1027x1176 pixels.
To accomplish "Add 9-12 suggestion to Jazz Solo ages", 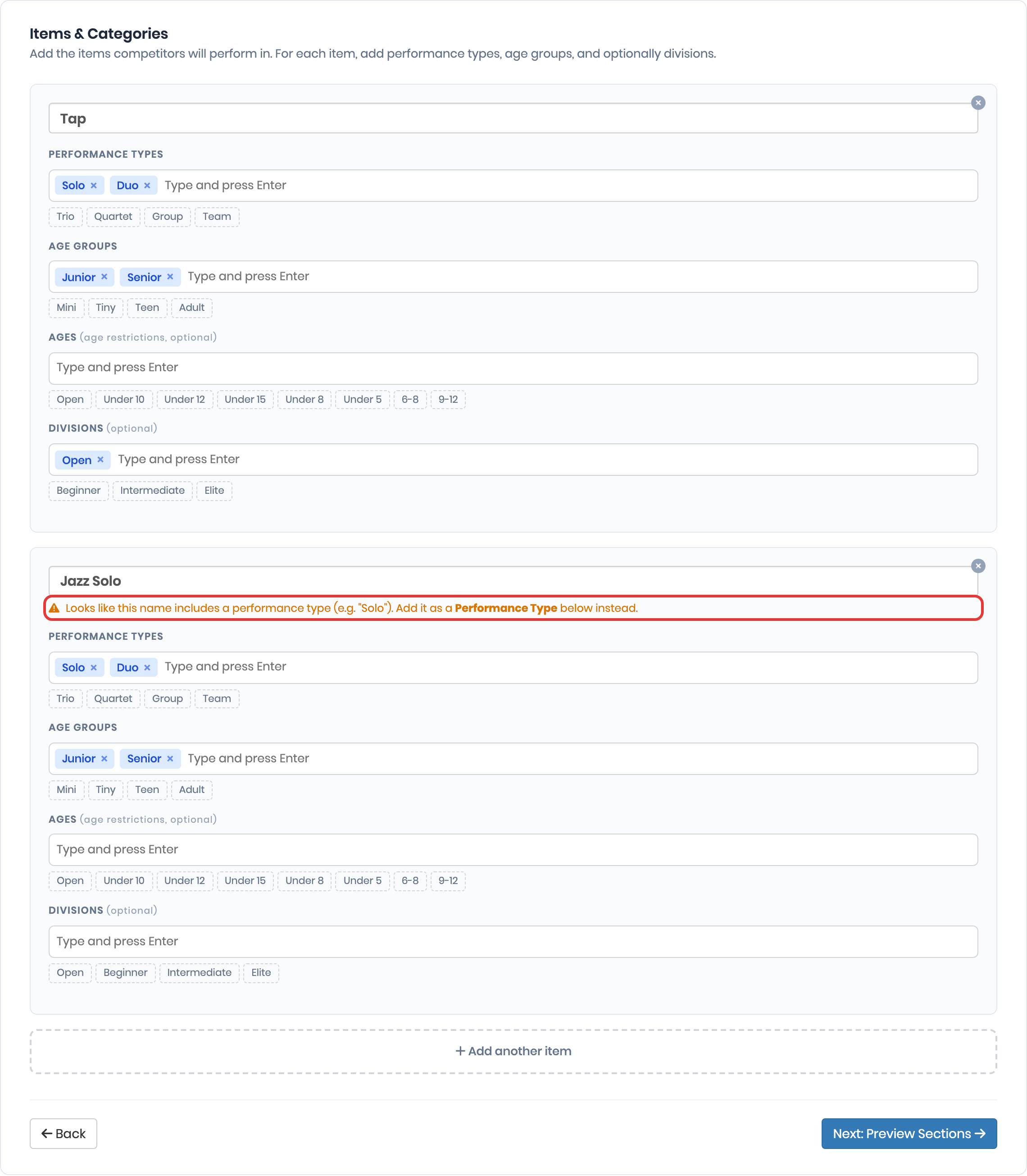I will coord(448,881).
